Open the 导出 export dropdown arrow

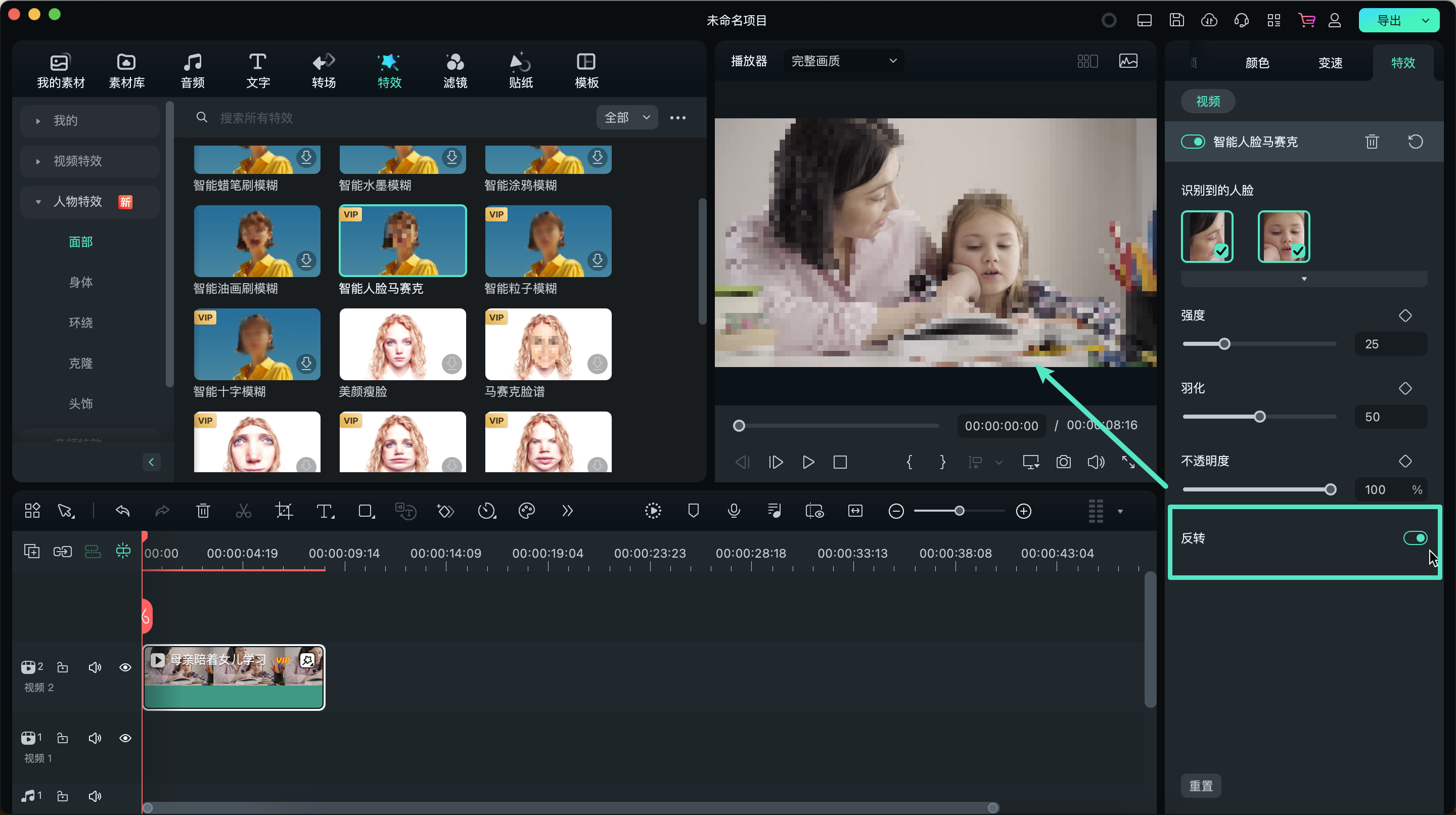pyautogui.click(x=1426, y=20)
